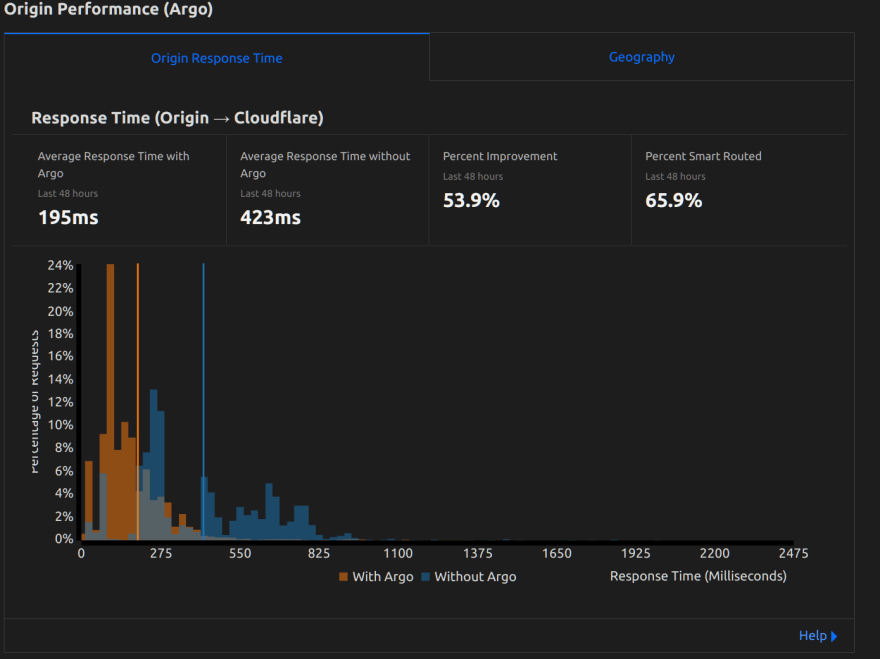This screenshot has width=880, height=659.
Task: Click the Response Time (Milliseconds) axis label
Action: 698,576
